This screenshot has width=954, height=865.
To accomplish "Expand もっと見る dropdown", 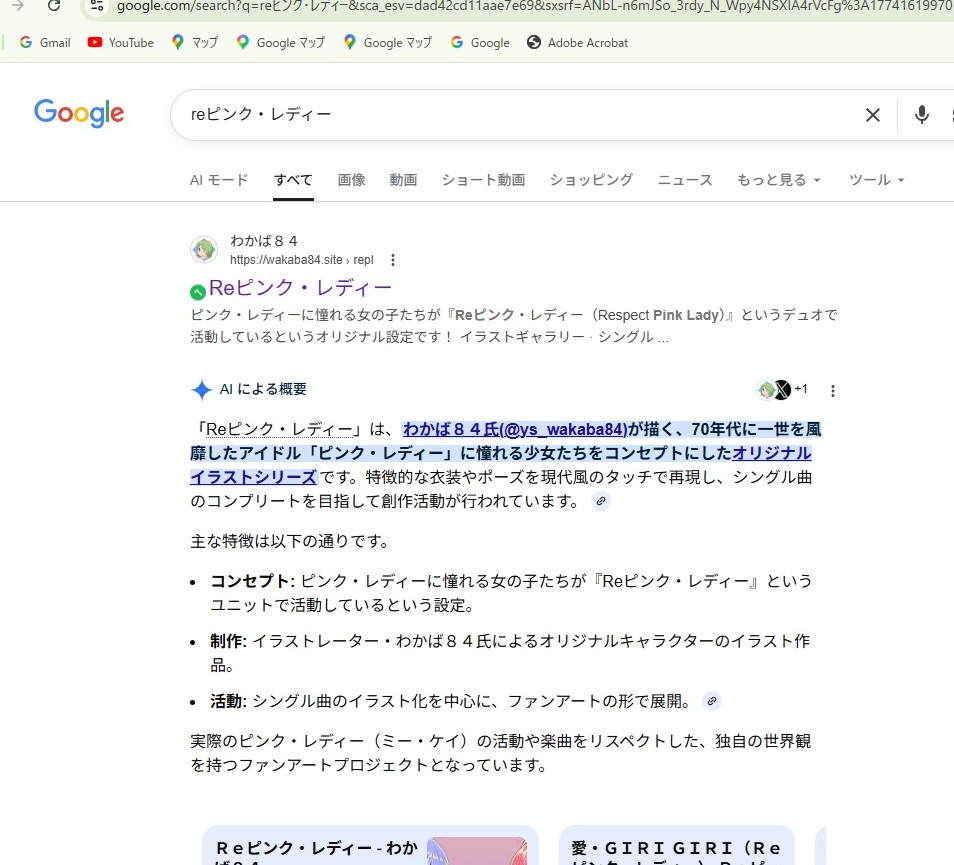I will [779, 180].
